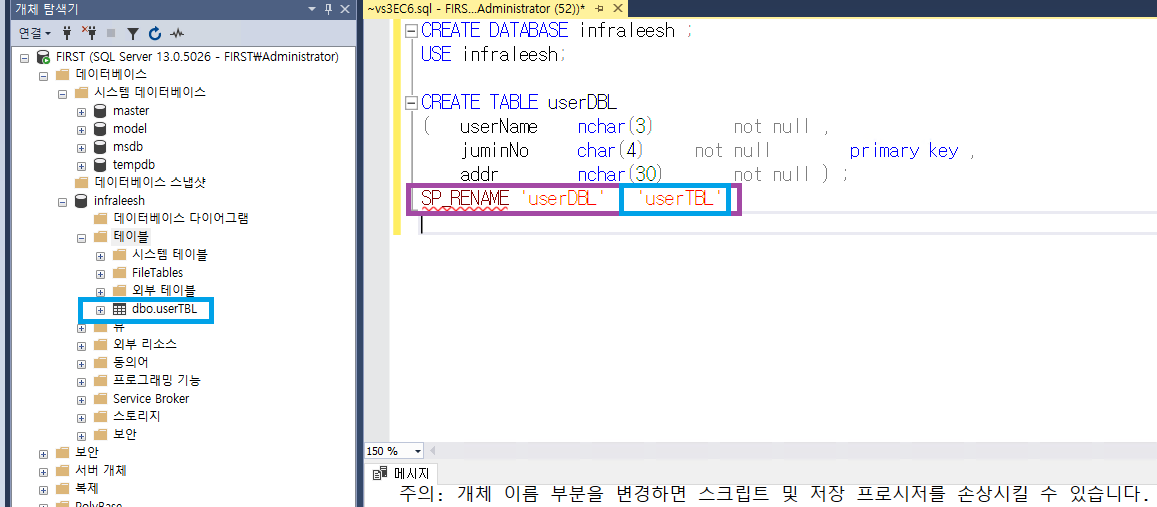Select the 동의어 folder icon

click(100, 362)
